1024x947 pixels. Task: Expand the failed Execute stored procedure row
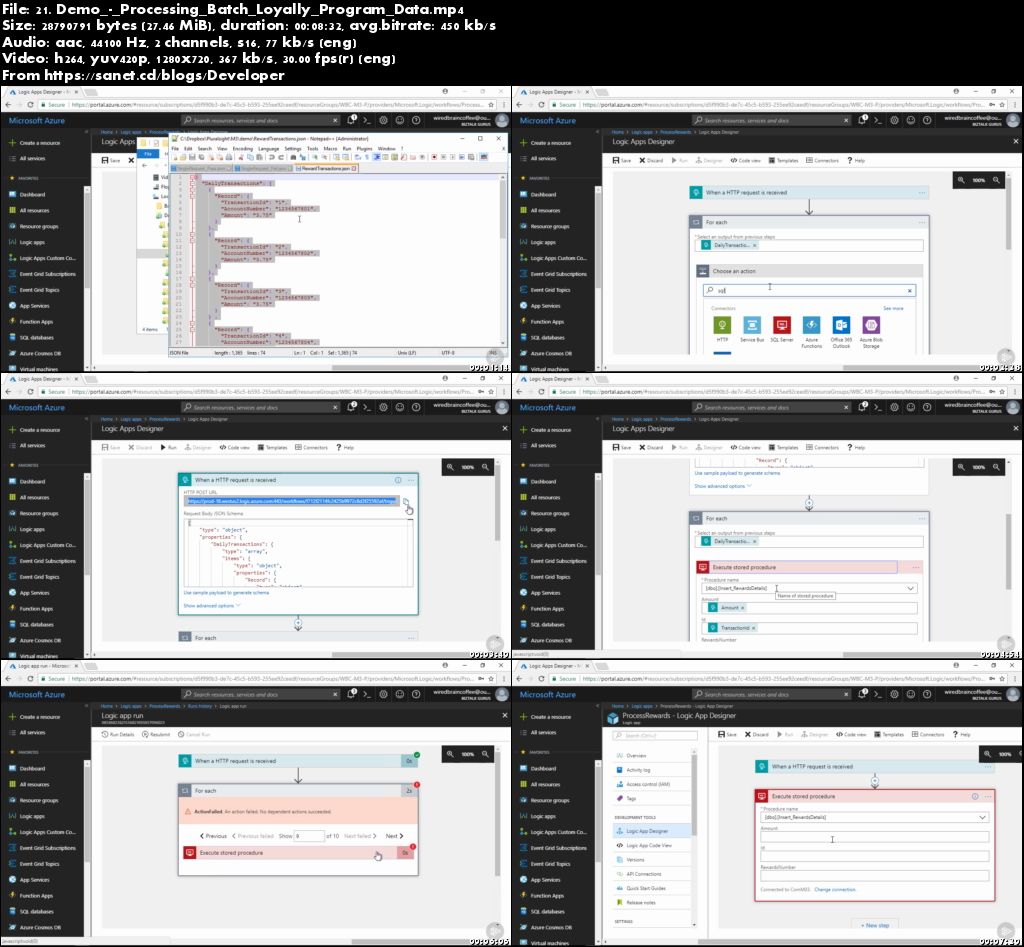[298, 853]
